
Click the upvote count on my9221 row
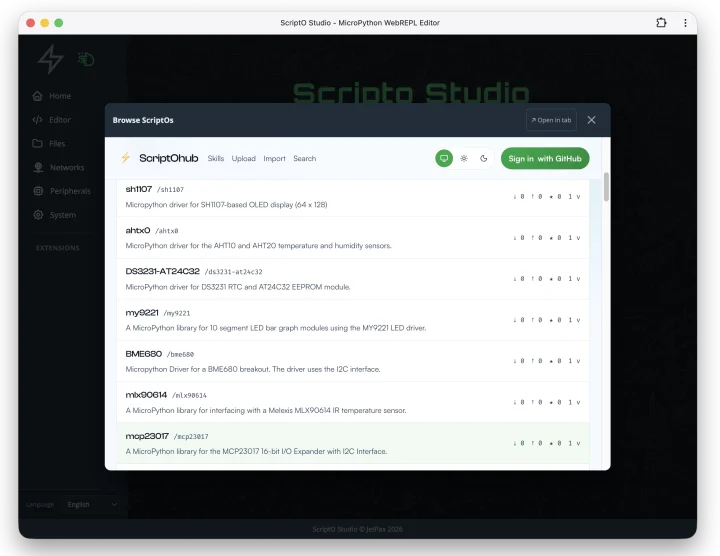pyautogui.click(x=537, y=320)
